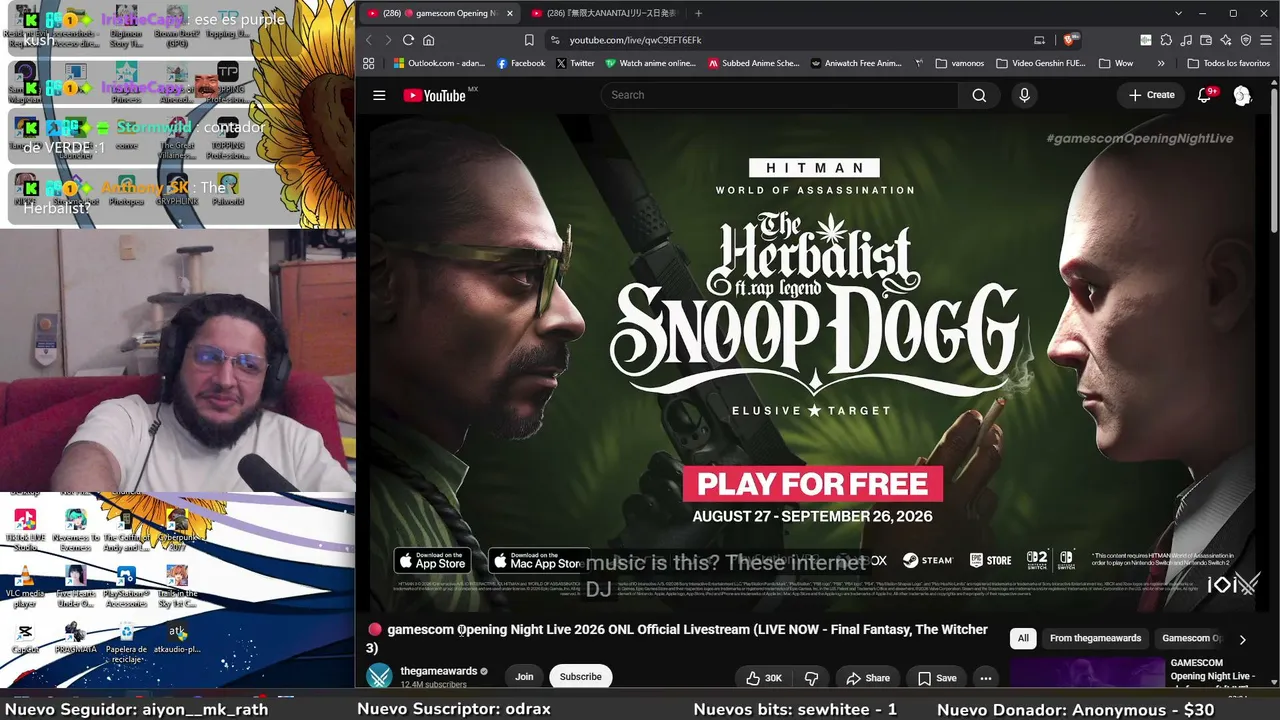Focus the YouTube search box
The width and height of the screenshot is (1280, 720).
coord(779,95)
